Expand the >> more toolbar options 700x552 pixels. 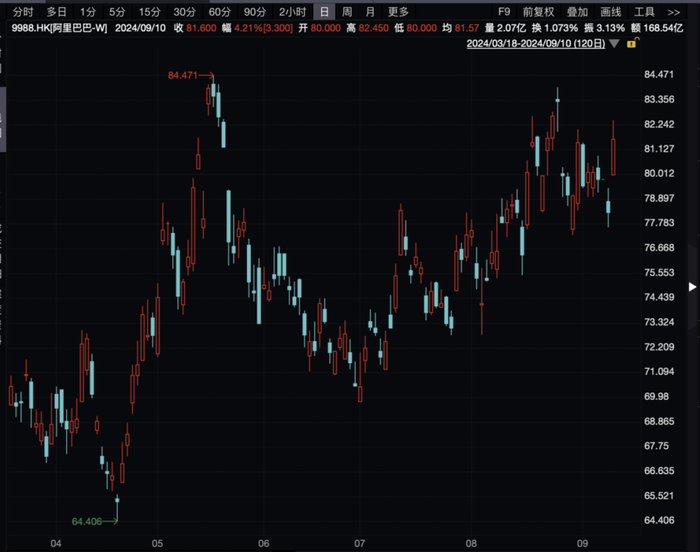point(674,13)
